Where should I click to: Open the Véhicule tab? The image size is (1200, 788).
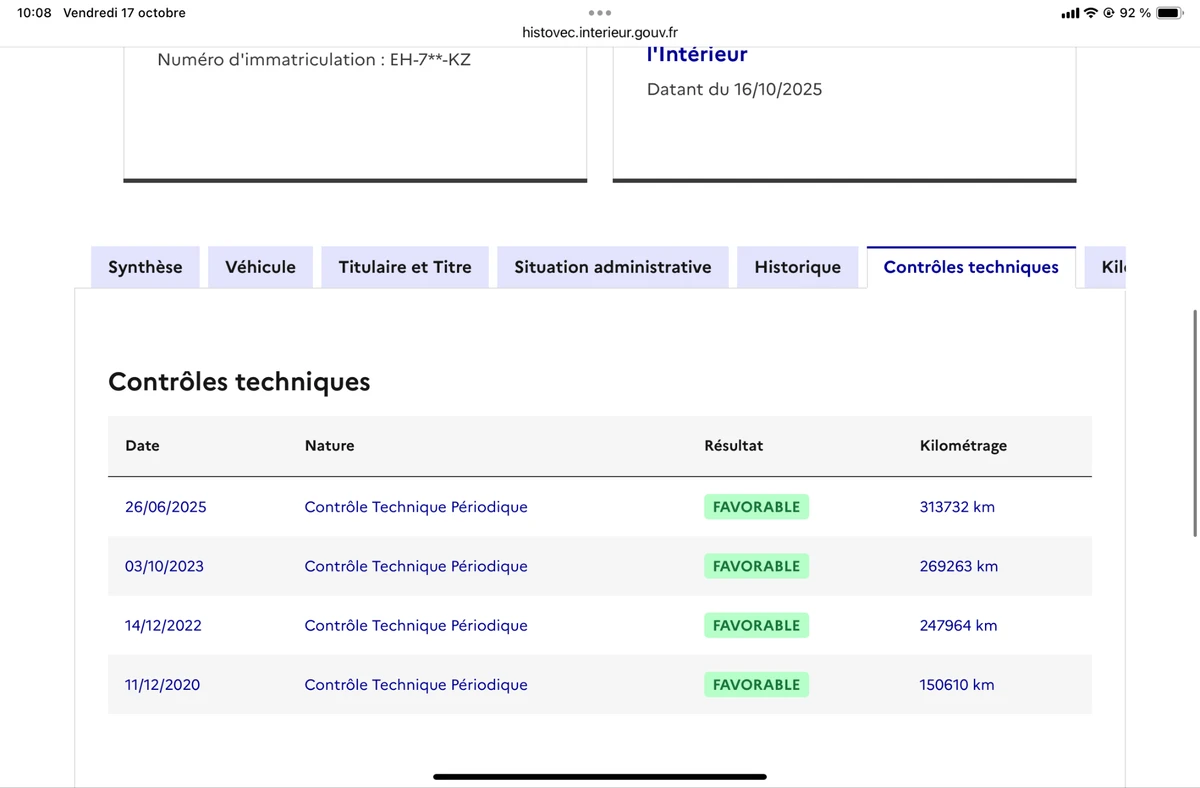point(260,267)
